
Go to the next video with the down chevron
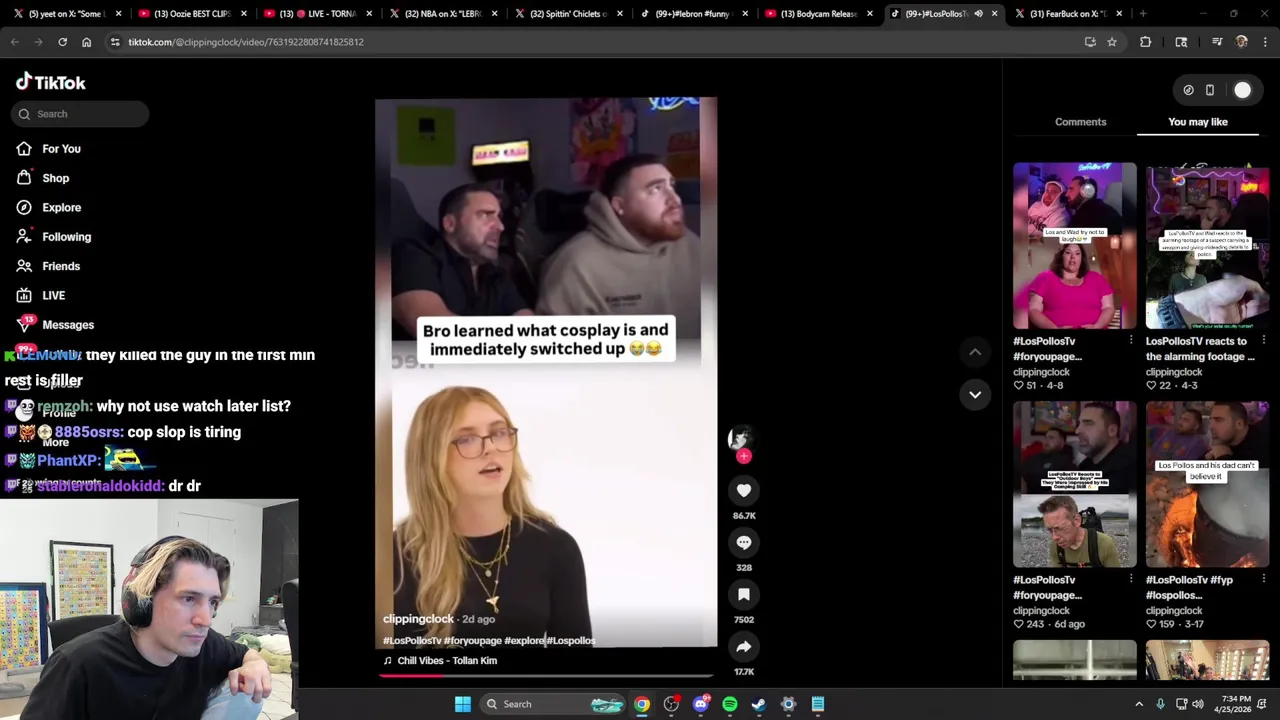click(x=975, y=394)
